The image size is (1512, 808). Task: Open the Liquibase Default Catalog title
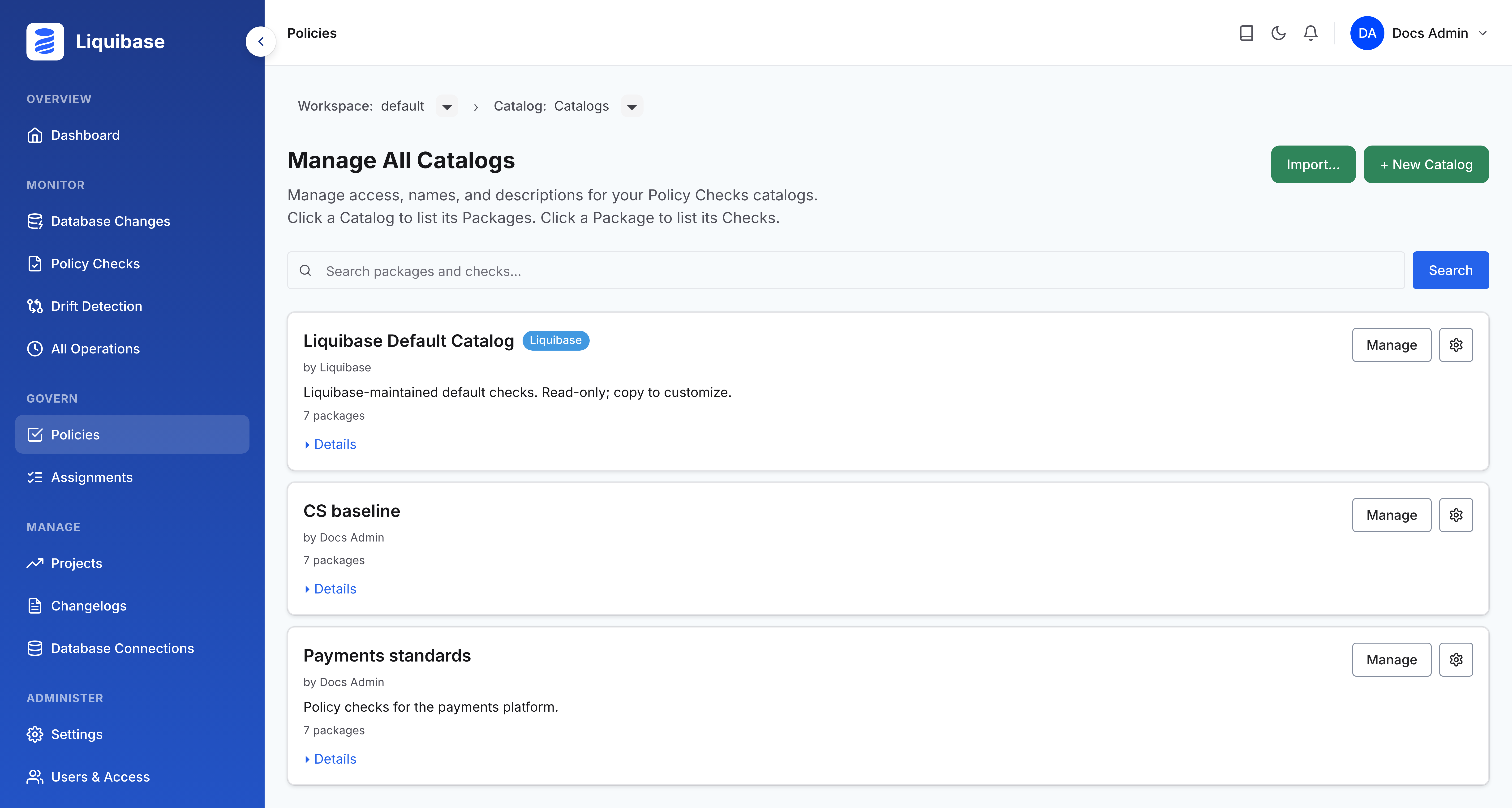point(408,341)
